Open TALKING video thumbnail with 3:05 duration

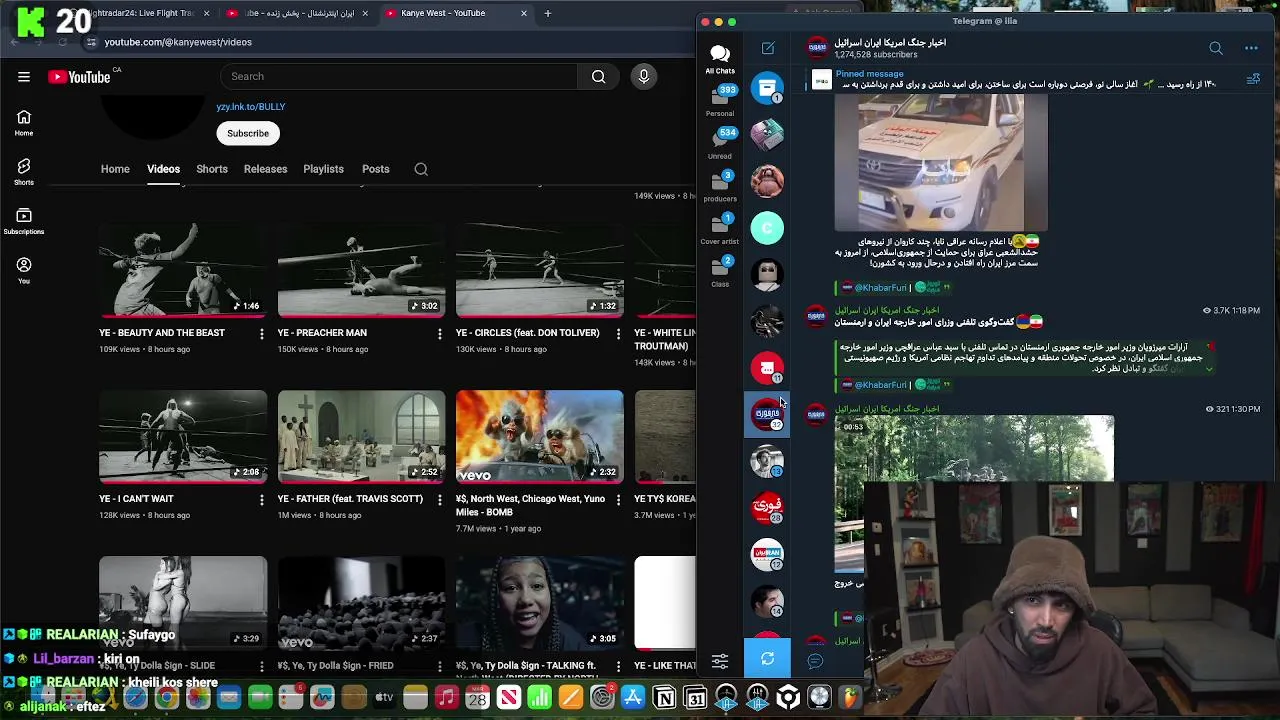539,603
